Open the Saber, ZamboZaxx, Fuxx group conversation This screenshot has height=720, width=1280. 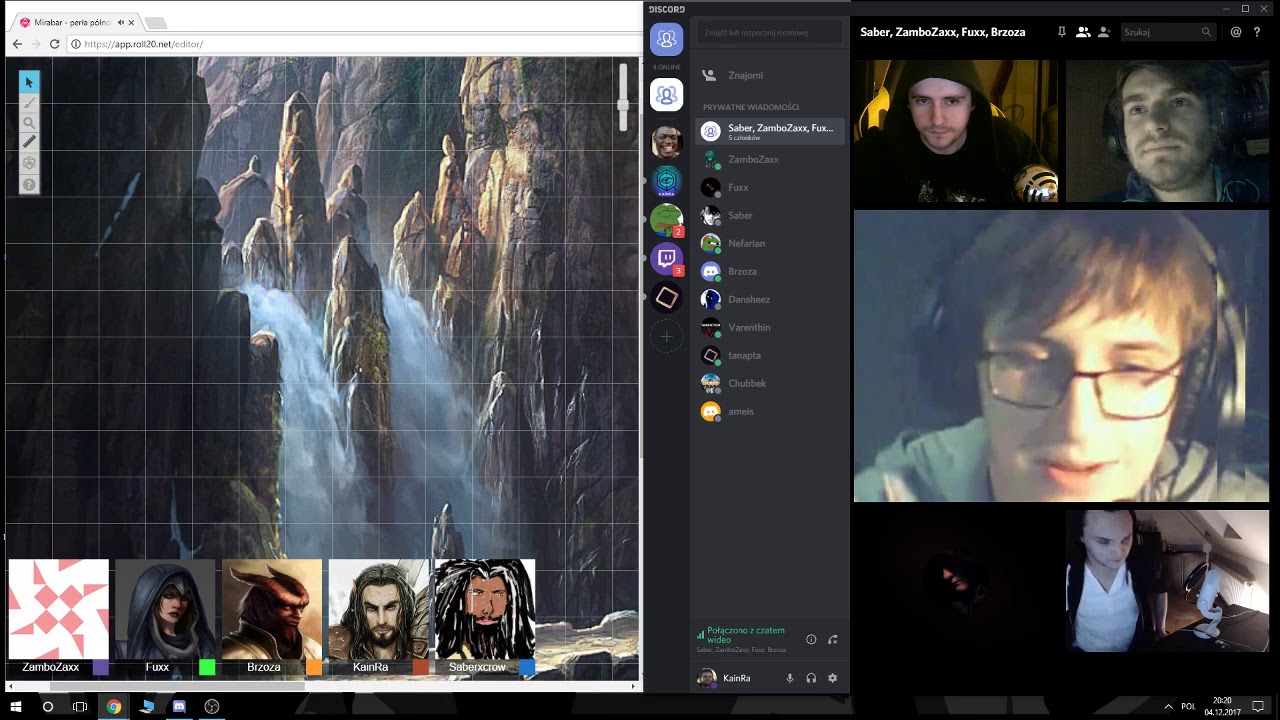point(770,131)
